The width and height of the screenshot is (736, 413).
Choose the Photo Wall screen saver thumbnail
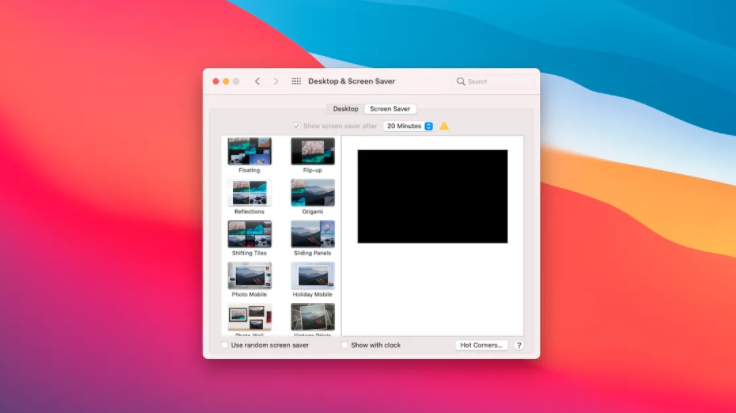[x=249, y=317]
